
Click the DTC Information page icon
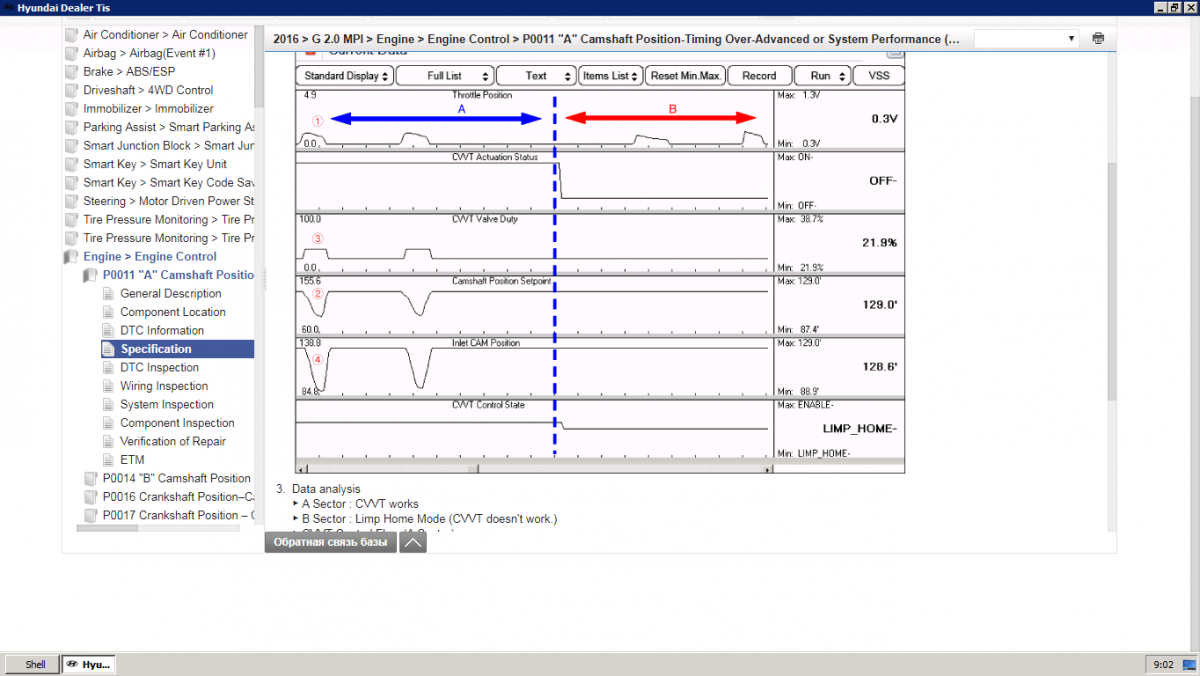(x=109, y=331)
